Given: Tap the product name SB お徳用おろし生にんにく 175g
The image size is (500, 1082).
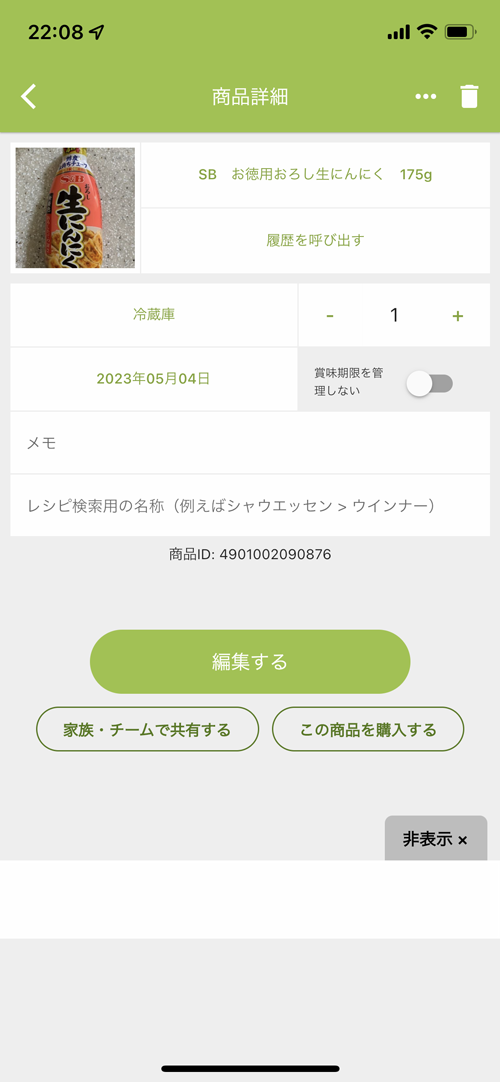Looking at the screenshot, I should [x=315, y=175].
